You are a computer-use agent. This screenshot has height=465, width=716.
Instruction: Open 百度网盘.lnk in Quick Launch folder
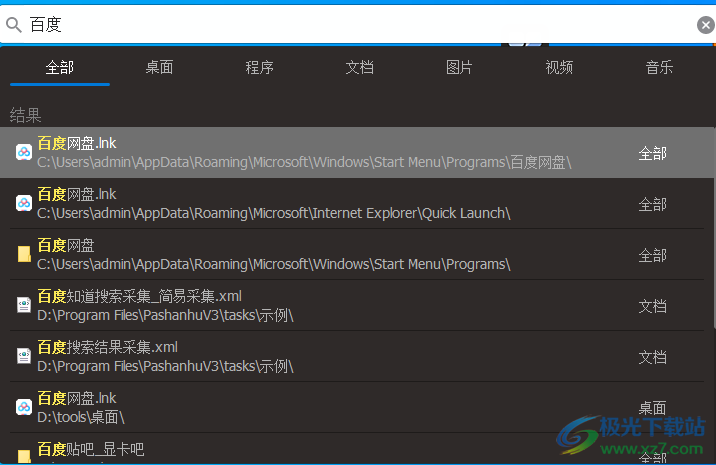tap(357, 203)
